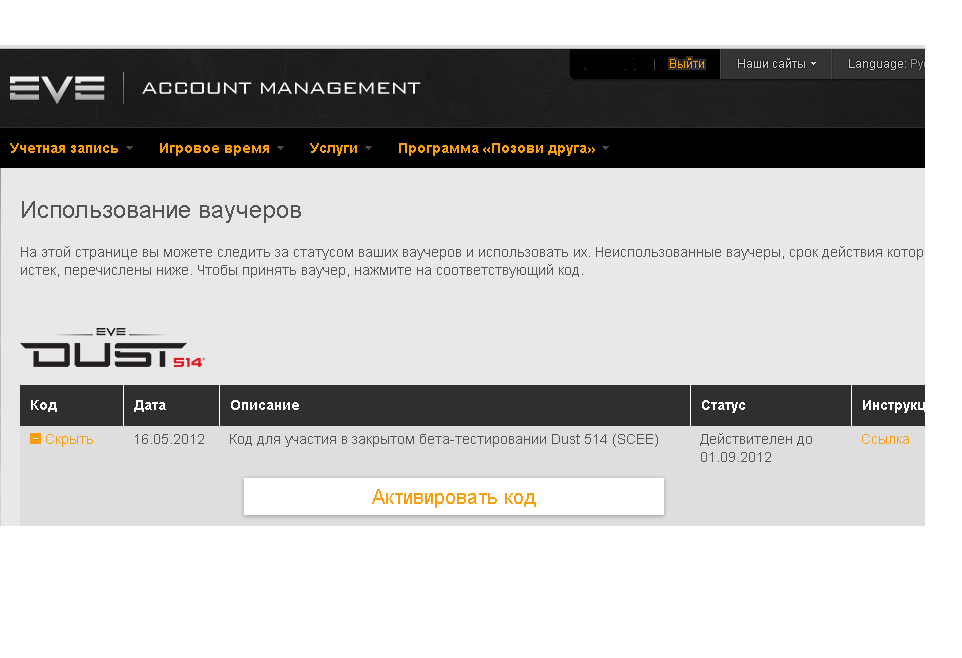Image resolution: width=962 pixels, height=658 pixels.
Task: Collapse voucher row via minus icon
Action: click(x=35, y=439)
